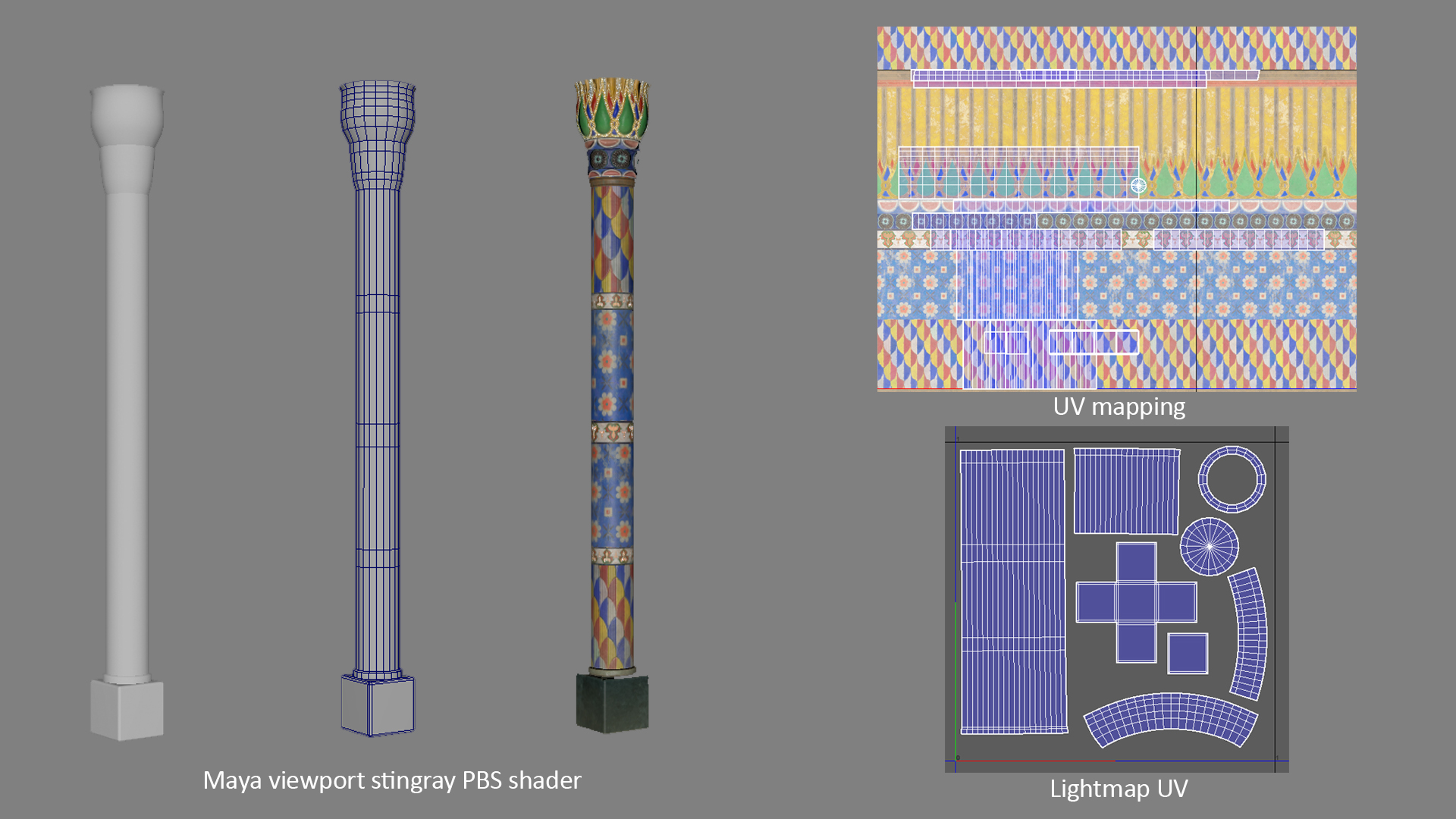The image size is (1456, 819).
Task: Click the 'Maya viewport stingray PBS shader' caption
Action: click(x=392, y=780)
